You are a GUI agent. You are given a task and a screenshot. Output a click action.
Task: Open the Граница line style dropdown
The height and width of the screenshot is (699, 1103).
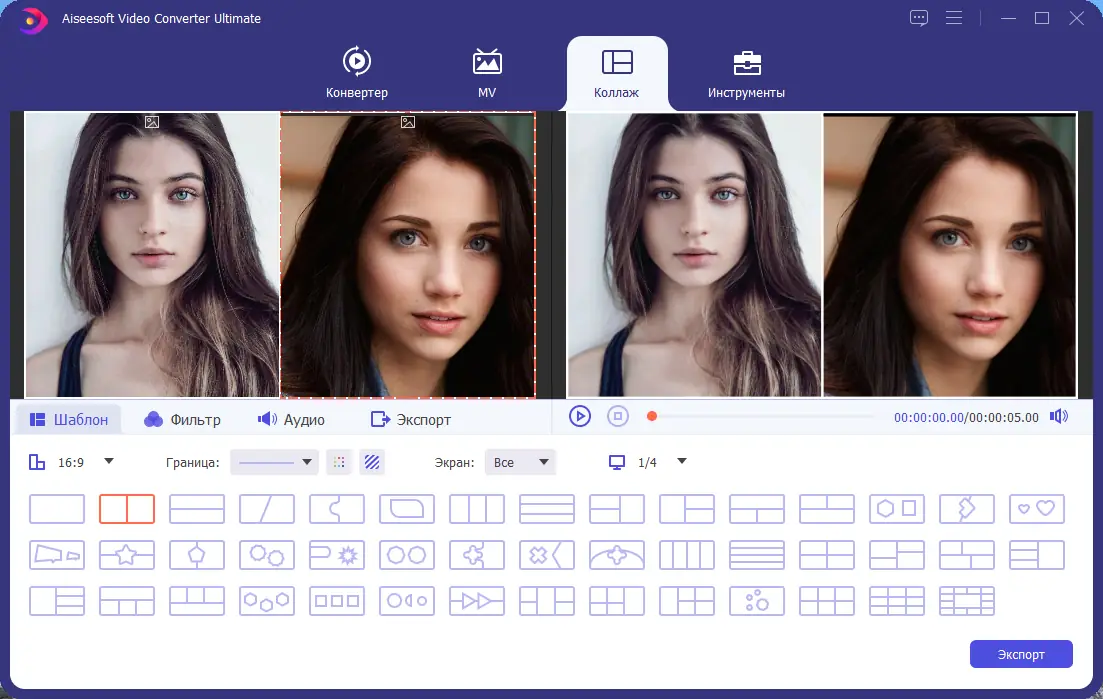(274, 462)
